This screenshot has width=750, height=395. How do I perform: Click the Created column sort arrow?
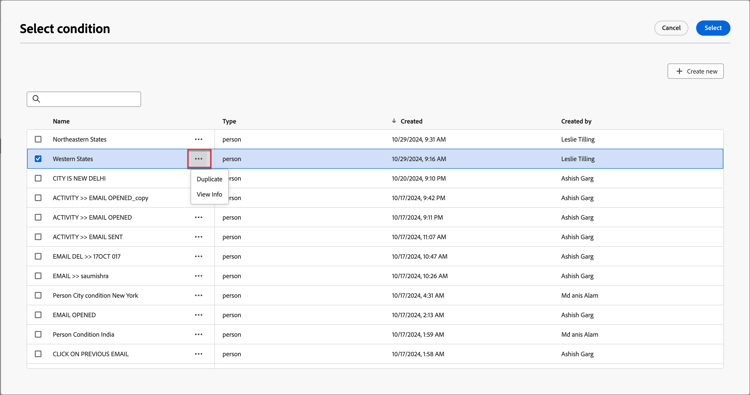(x=394, y=121)
